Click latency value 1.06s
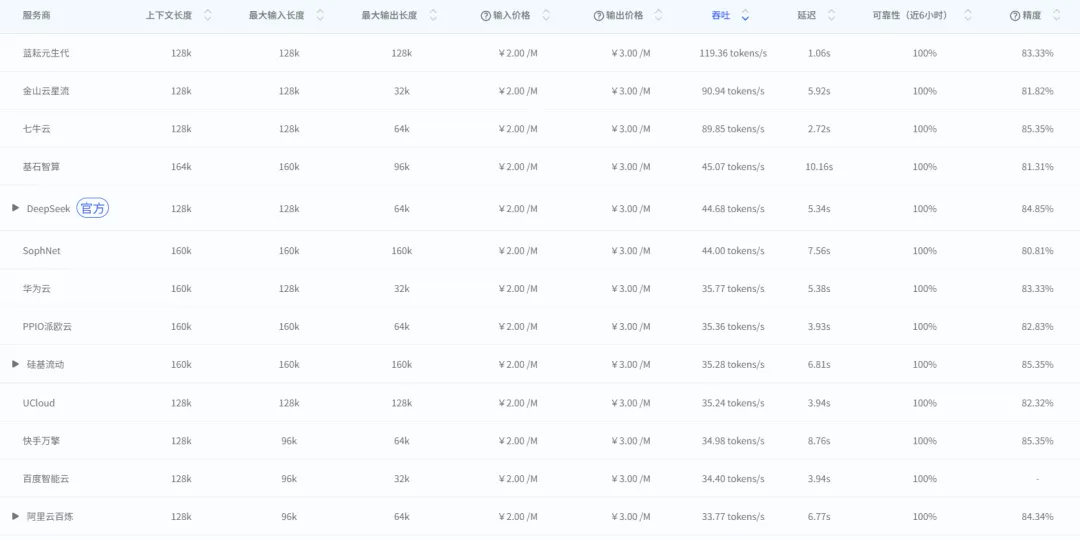The image size is (1080, 540). (x=819, y=53)
